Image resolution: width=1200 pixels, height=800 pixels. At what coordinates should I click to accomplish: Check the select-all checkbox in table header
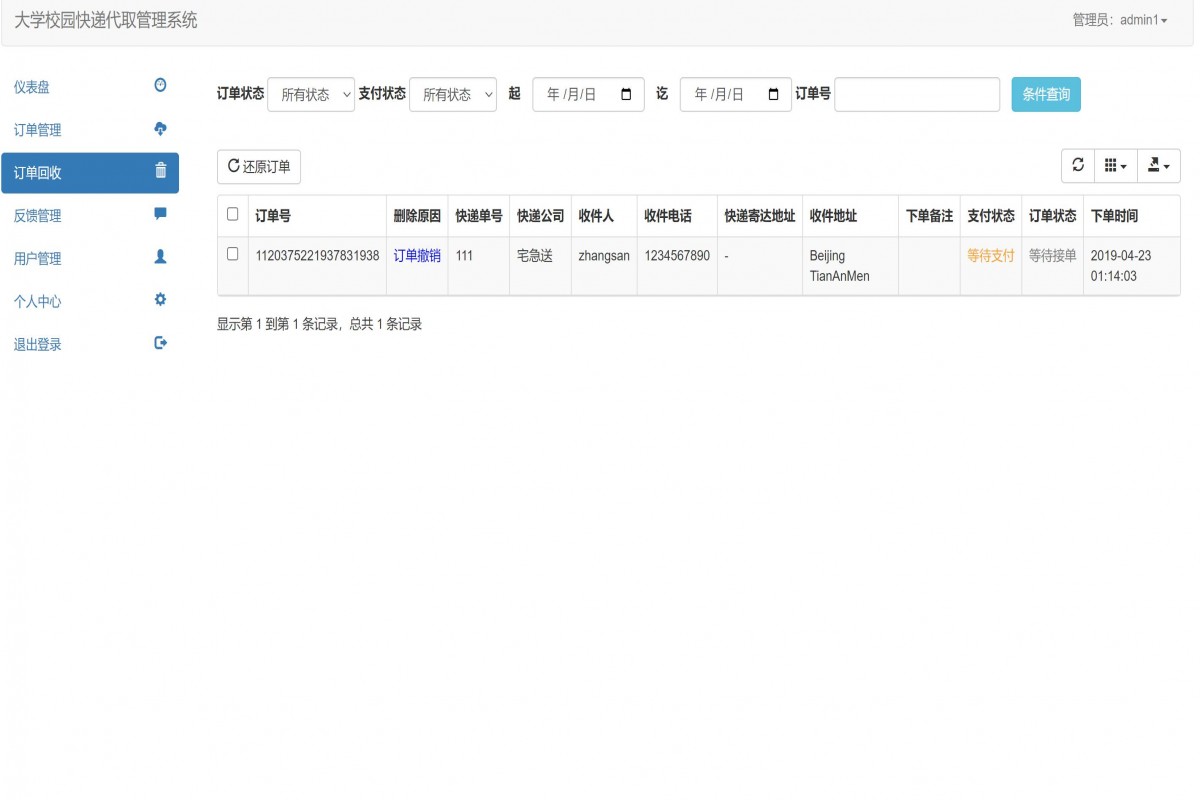(232, 215)
